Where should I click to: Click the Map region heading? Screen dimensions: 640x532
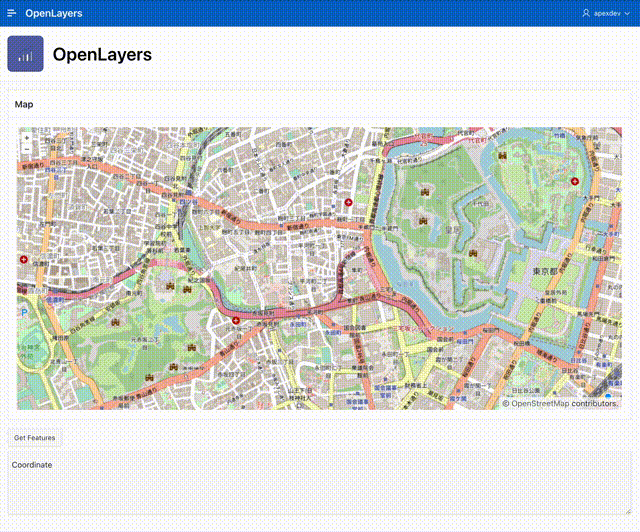pyautogui.click(x=24, y=105)
